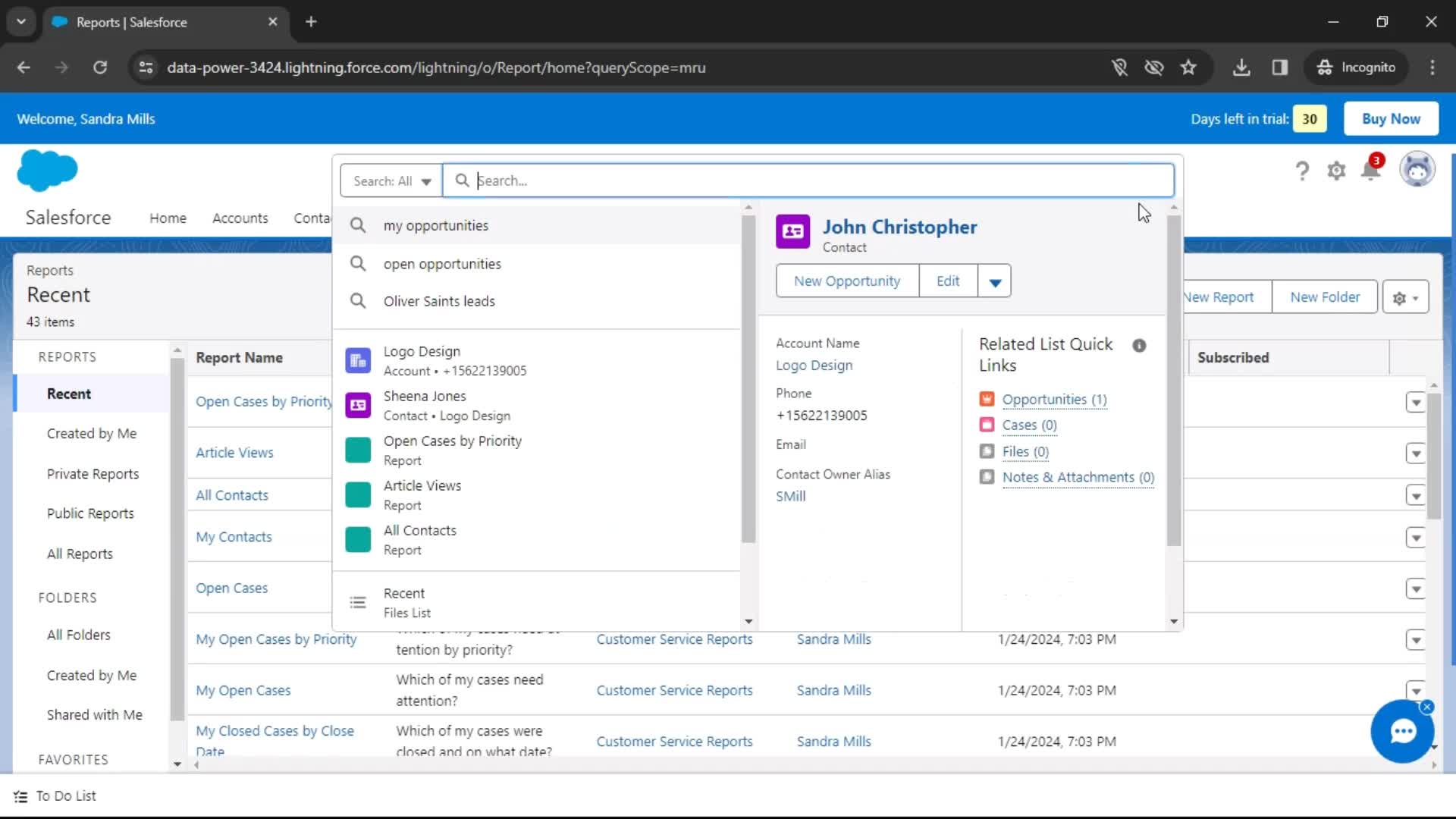
Task: Click the Notes & Attachments icon
Action: tap(987, 477)
